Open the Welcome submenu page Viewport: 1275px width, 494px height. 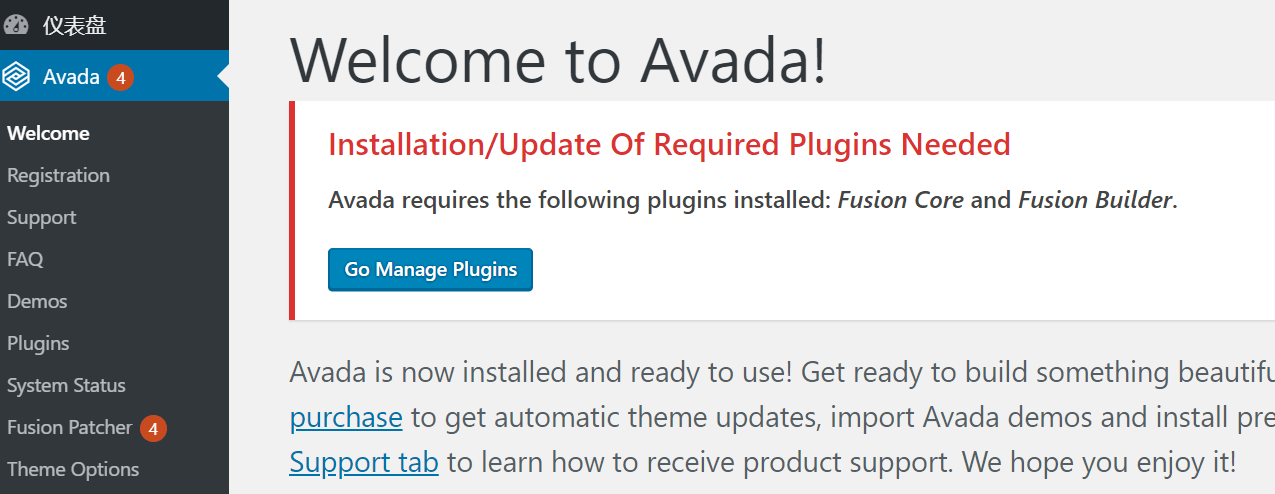click(x=48, y=134)
